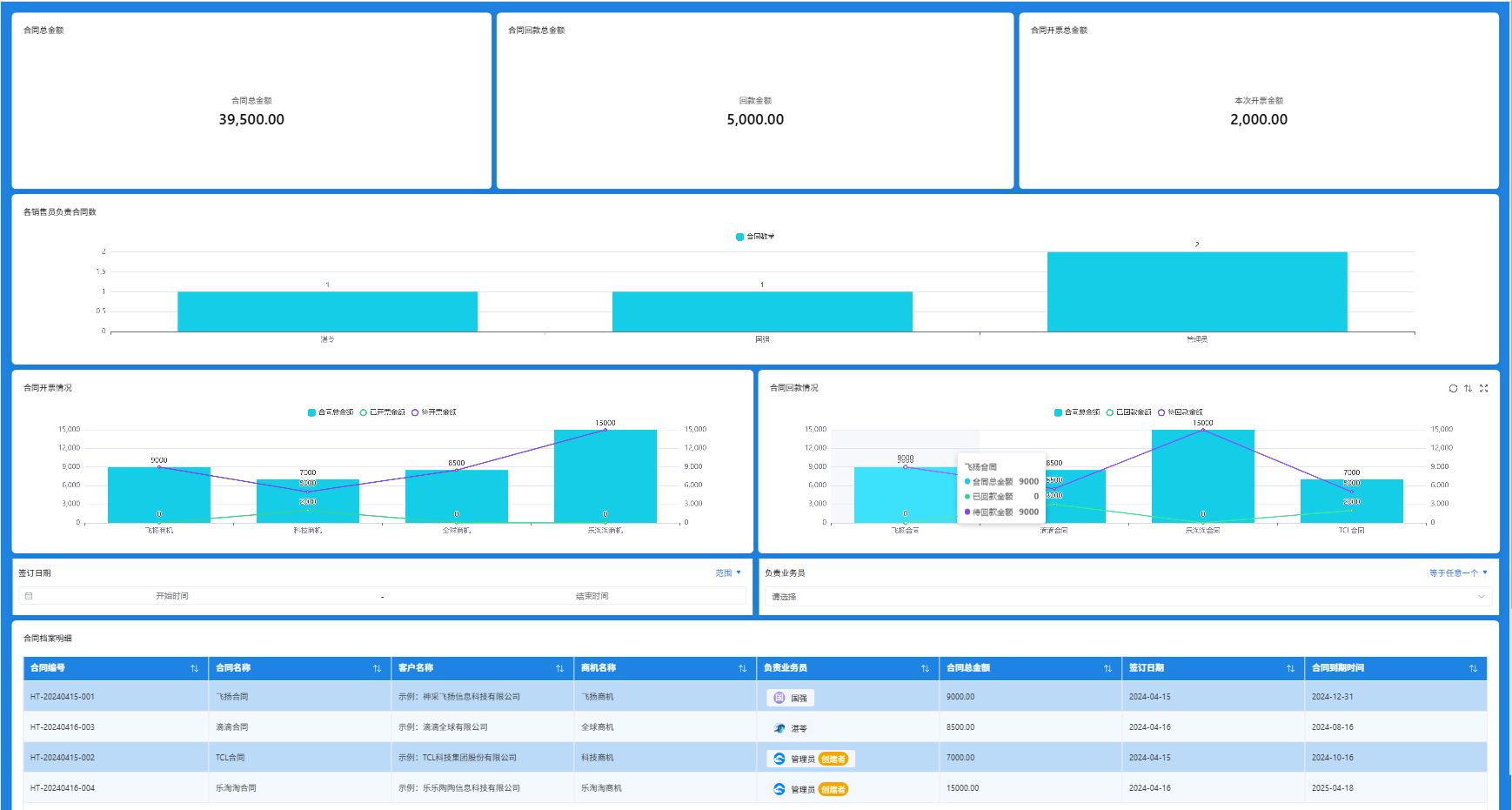This screenshot has width=1512, height=810.
Task: Open 等于任意一个 condition dropdown
Action: [1458, 573]
